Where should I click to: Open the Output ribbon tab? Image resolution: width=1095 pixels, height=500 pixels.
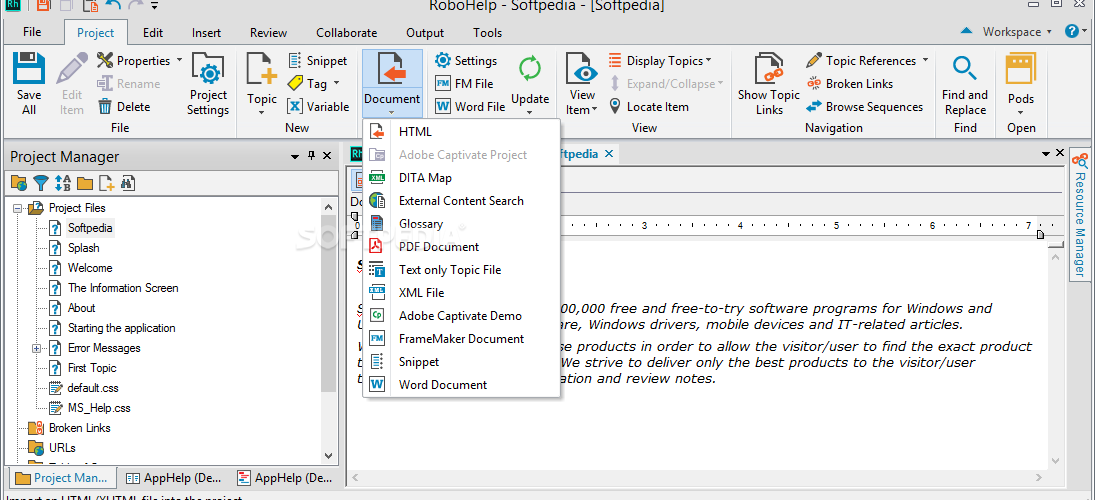pos(425,33)
